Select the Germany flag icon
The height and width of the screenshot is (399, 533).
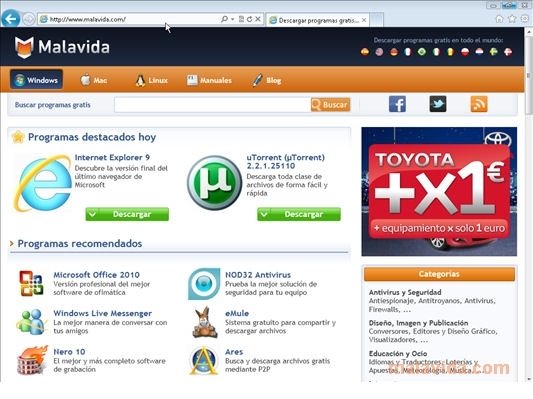tap(394, 52)
